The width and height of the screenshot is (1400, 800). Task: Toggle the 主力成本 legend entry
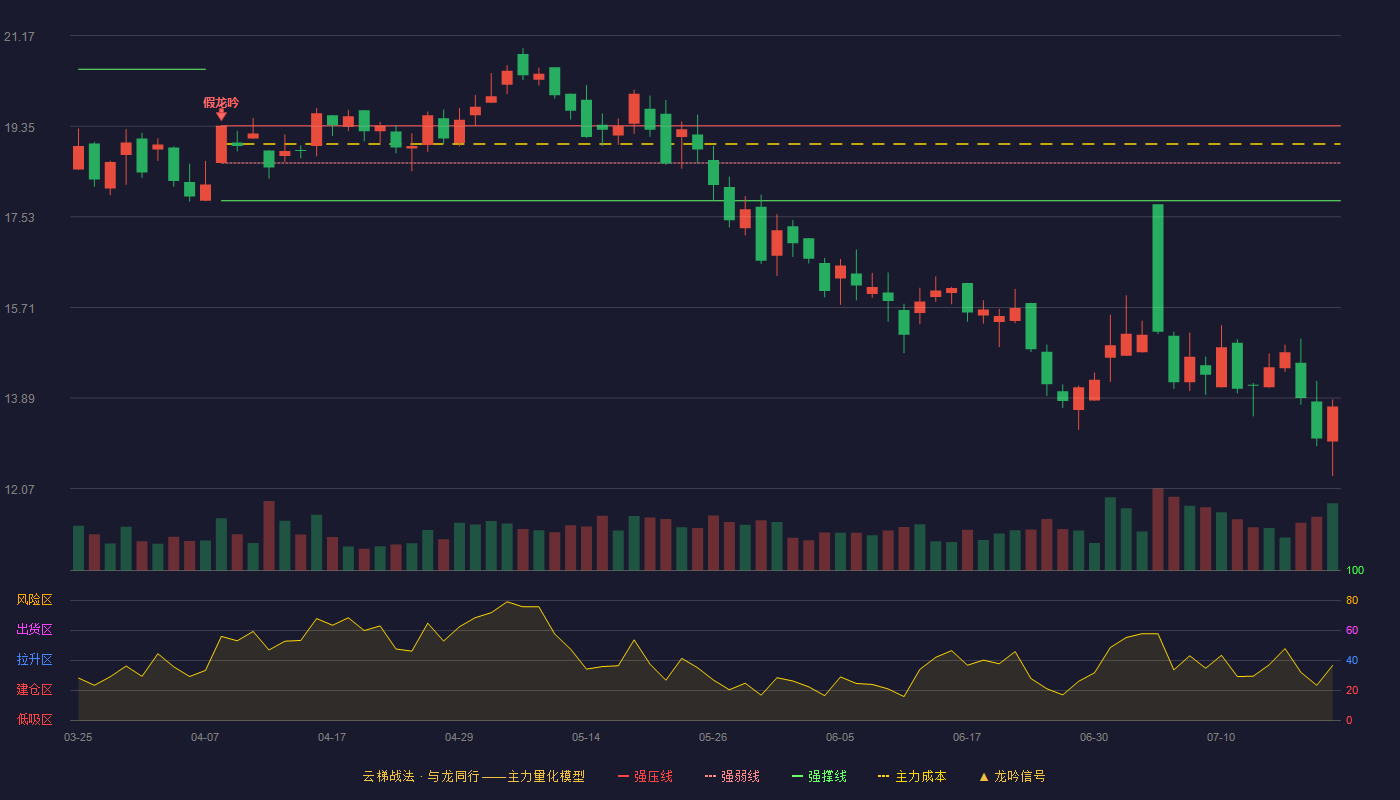(911, 776)
